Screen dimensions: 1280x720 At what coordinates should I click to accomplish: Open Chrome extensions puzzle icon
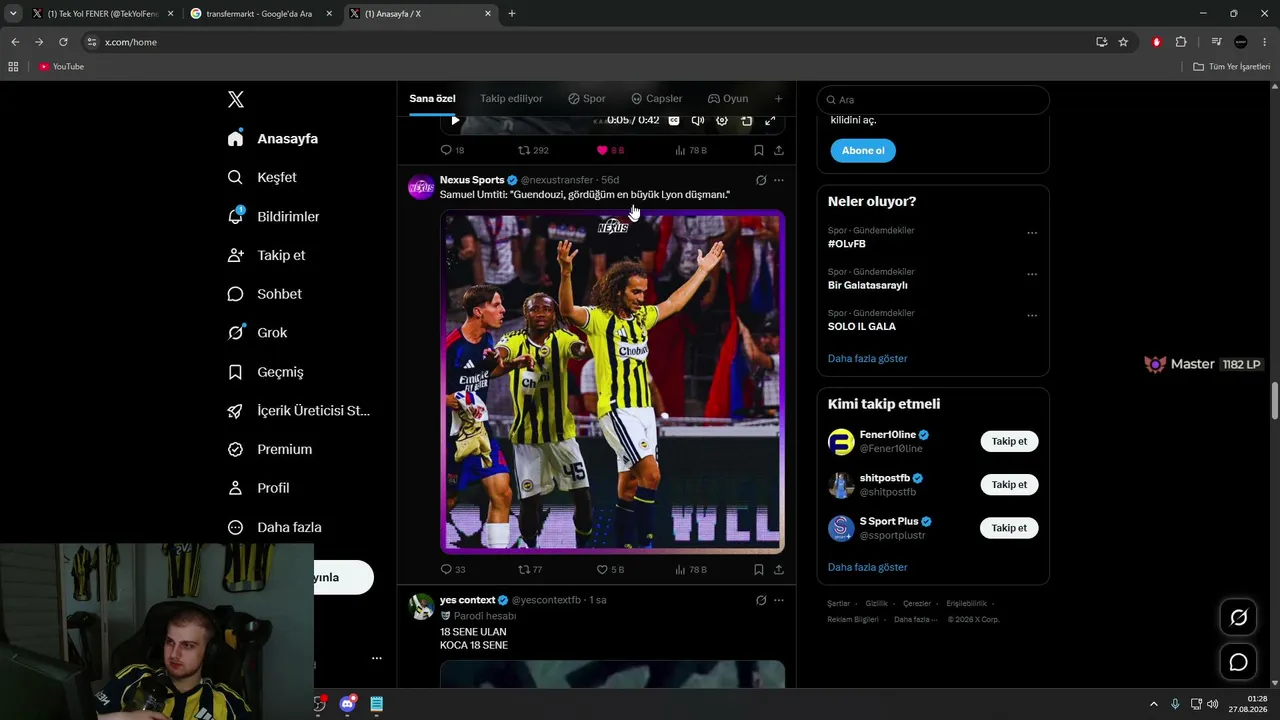pyautogui.click(x=1181, y=42)
